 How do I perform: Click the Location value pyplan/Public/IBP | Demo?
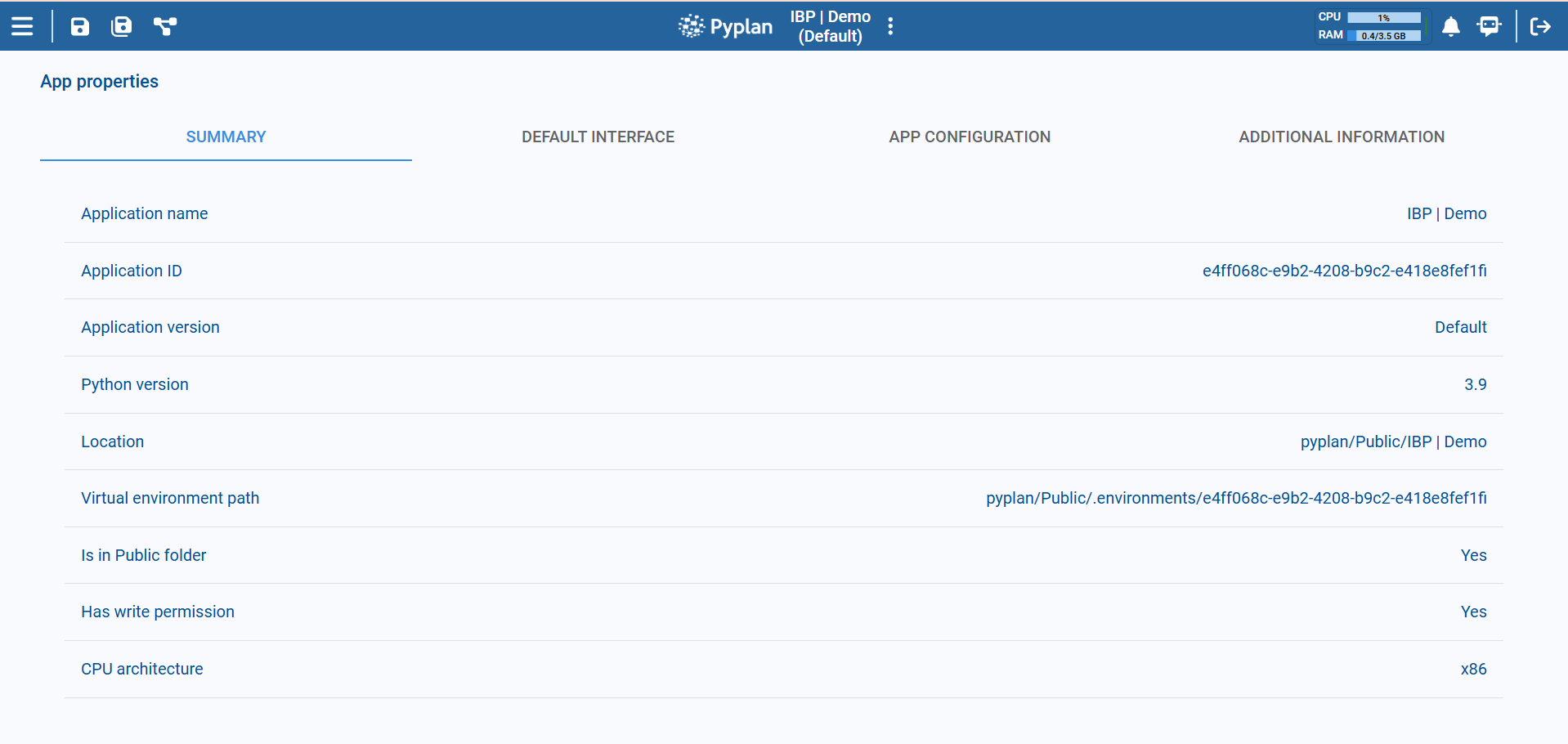tap(1393, 441)
